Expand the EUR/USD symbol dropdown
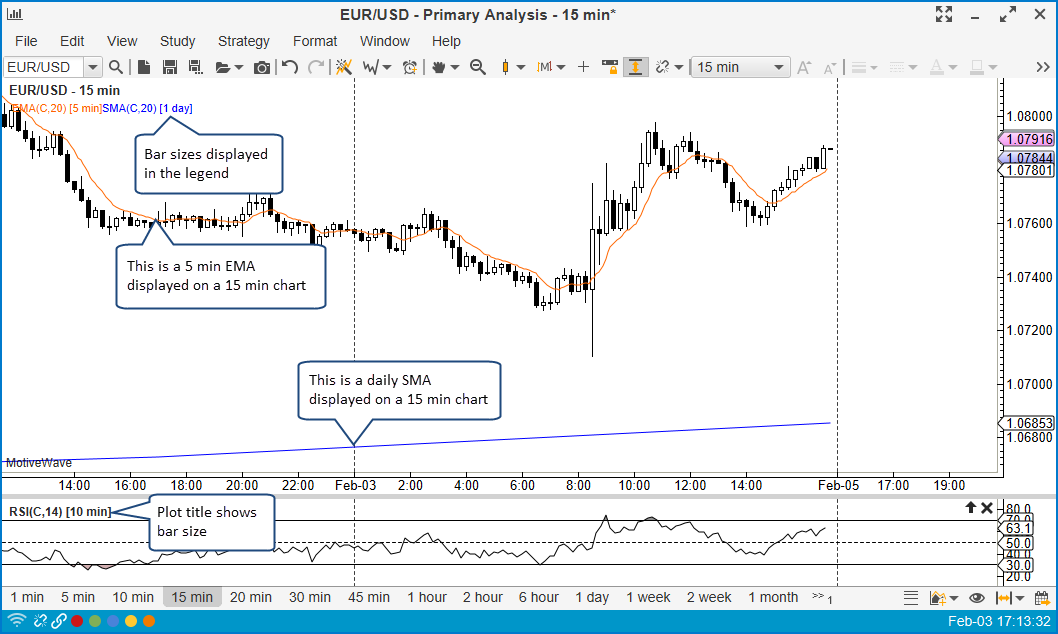This screenshot has height=634, width=1058. point(92,67)
